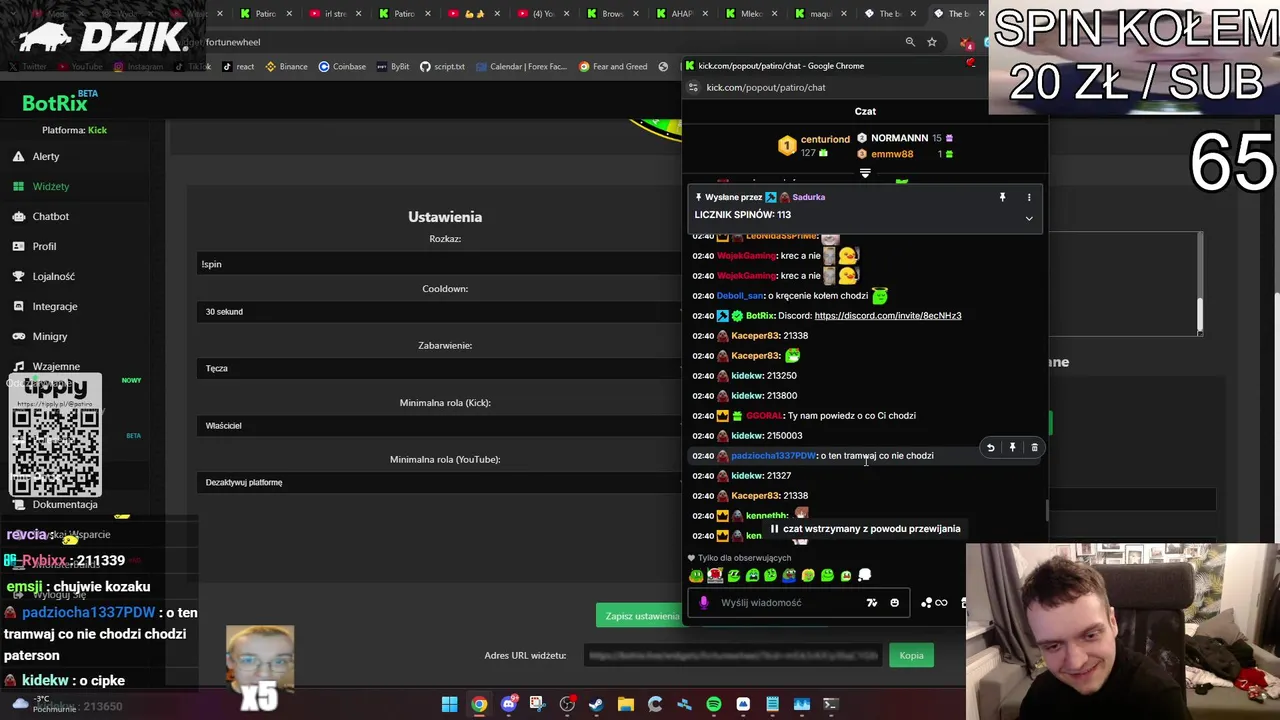Click paused-chat 'czat wstrzymany' banner
1280x720 pixels.
[864, 529]
